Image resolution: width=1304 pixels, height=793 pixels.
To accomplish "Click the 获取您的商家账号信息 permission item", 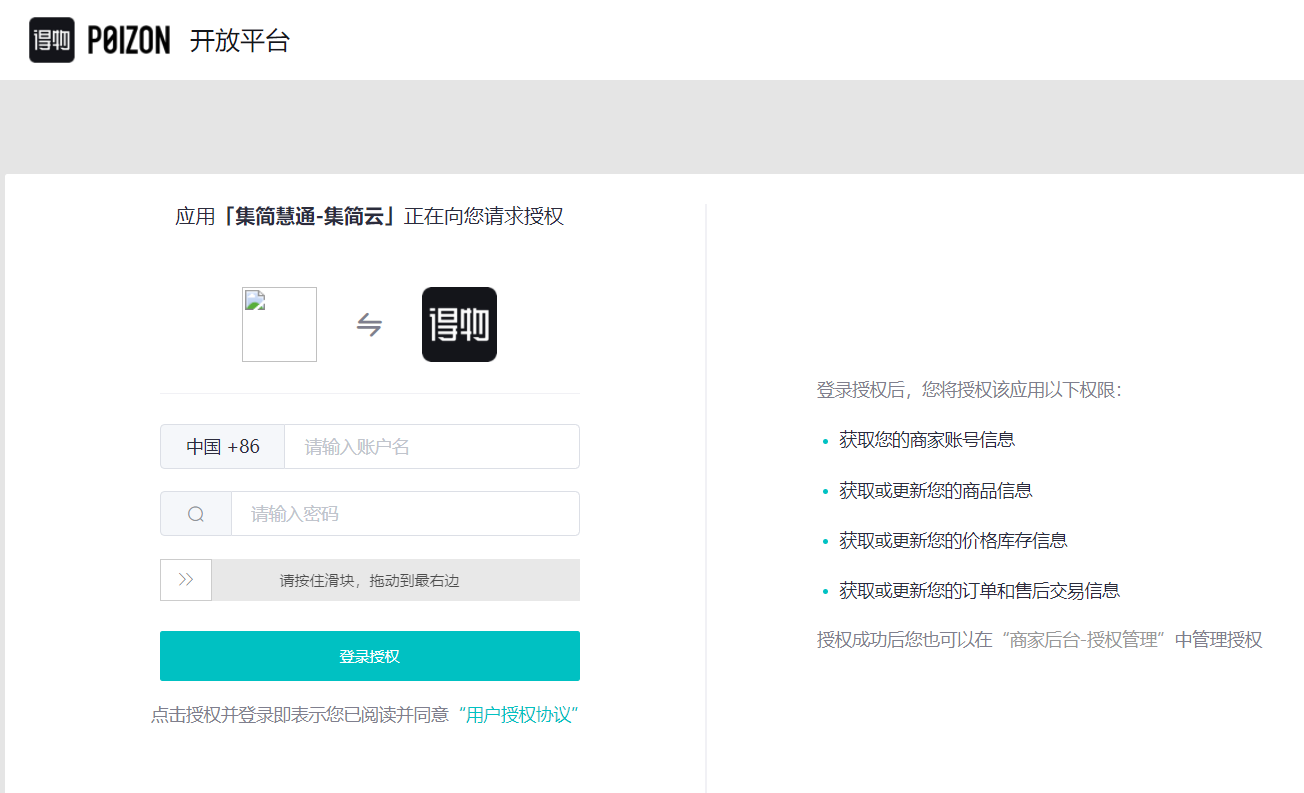I will pyautogui.click(x=927, y=439).
